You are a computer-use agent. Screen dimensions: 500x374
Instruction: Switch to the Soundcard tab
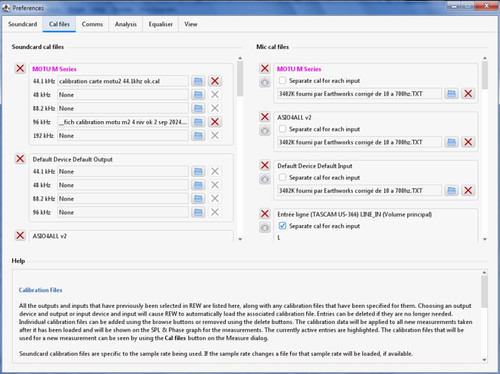point(23,24)
